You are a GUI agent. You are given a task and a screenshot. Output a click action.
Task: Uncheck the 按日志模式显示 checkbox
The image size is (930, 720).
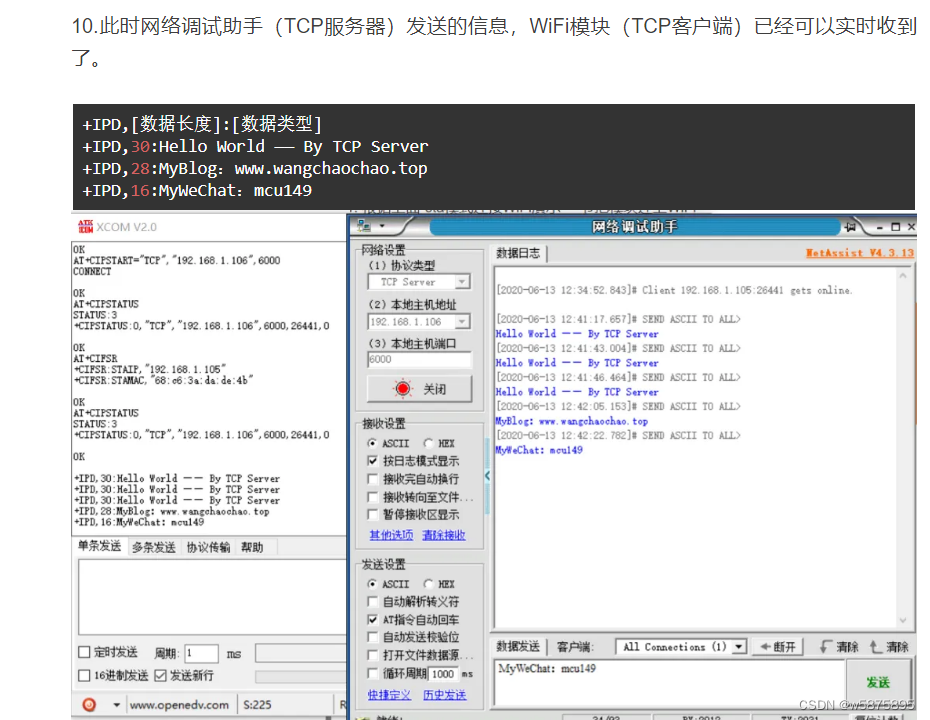point(372,461)
